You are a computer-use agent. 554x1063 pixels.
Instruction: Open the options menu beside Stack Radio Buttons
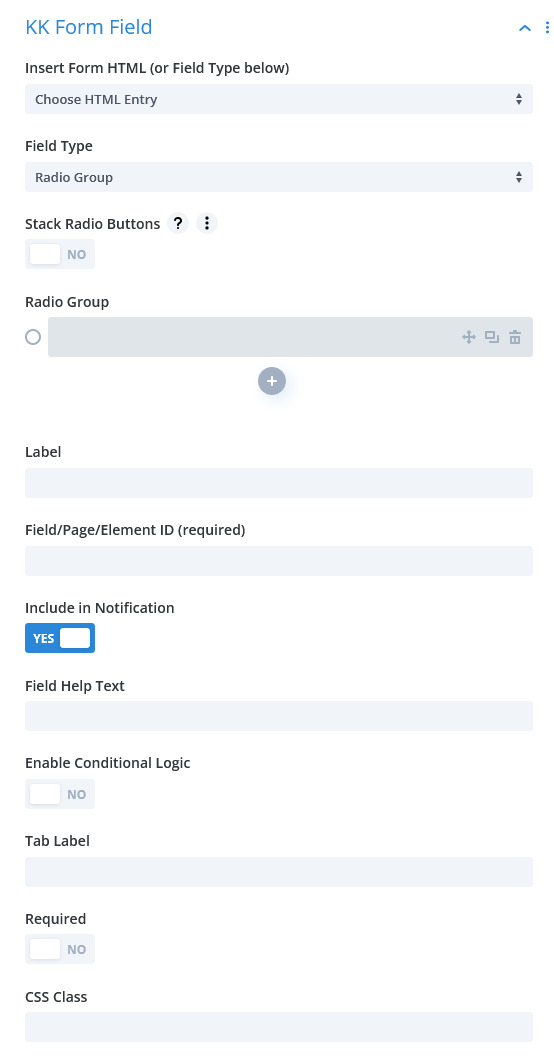(207, 223)
